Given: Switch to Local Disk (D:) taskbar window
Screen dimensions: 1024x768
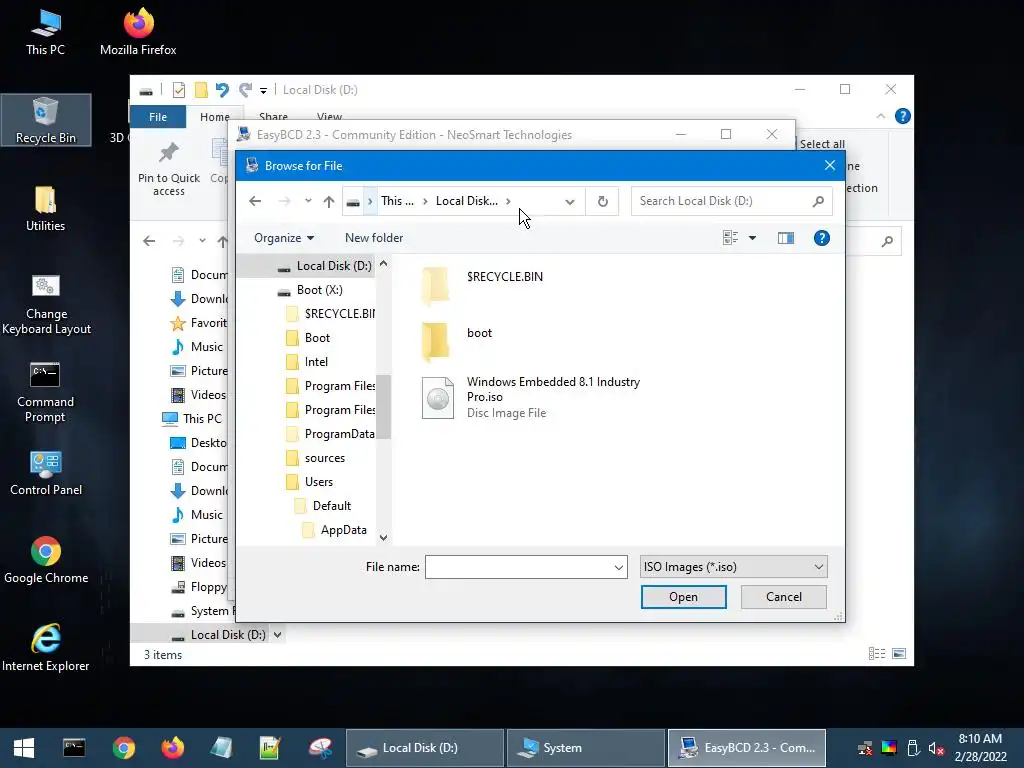Looking at the screenshot, I should coord(425,748).
